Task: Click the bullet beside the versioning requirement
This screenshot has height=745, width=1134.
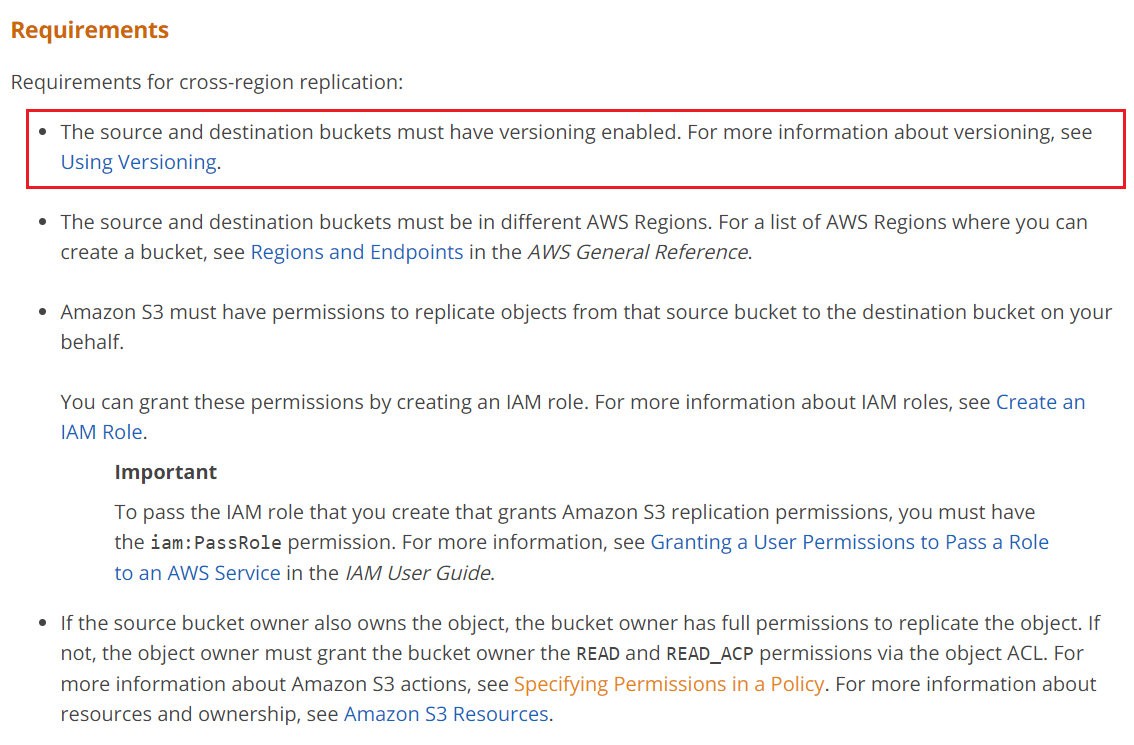Action: coord(43,132)
